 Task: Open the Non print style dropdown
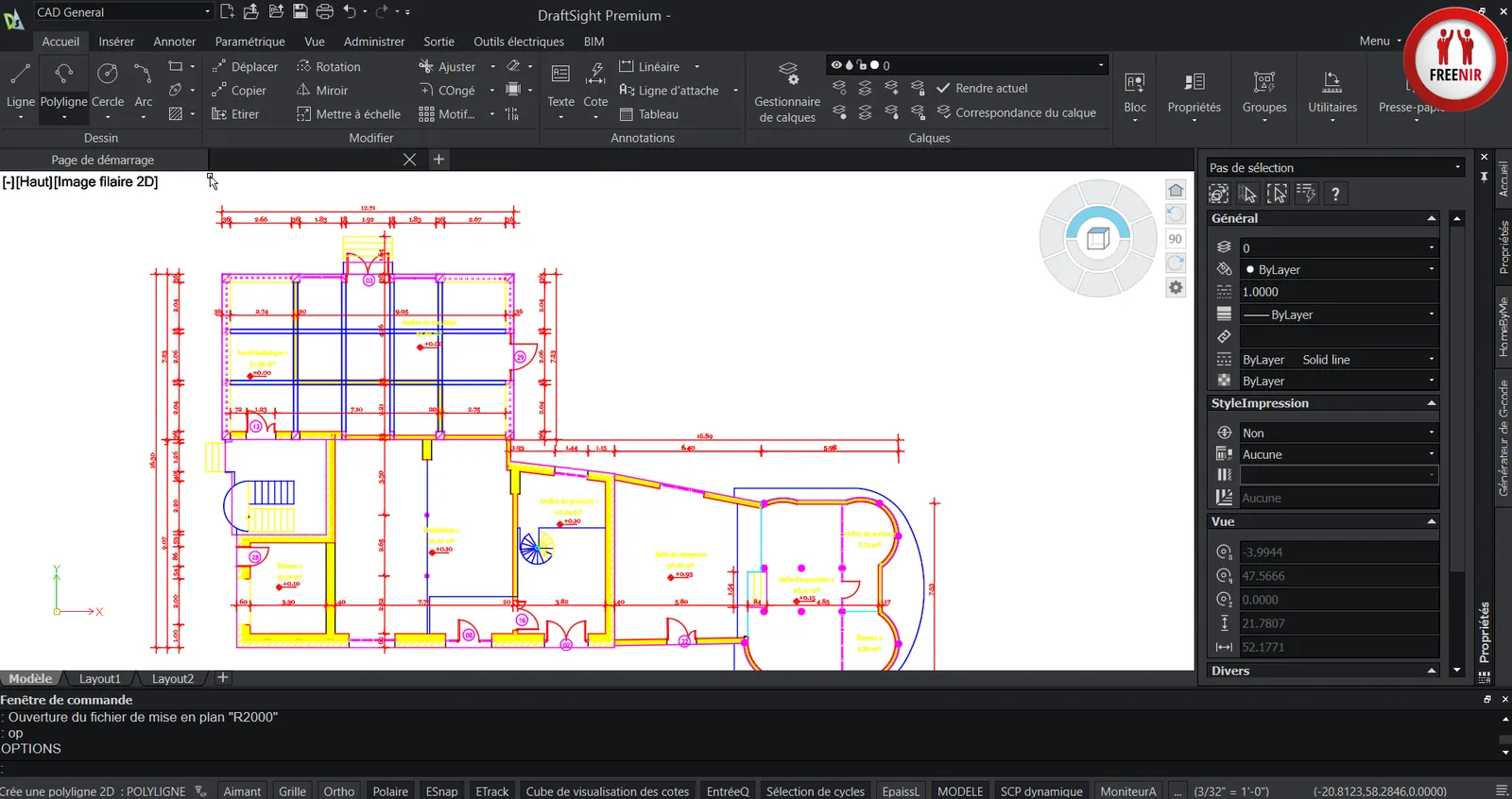click(1339, 433)
